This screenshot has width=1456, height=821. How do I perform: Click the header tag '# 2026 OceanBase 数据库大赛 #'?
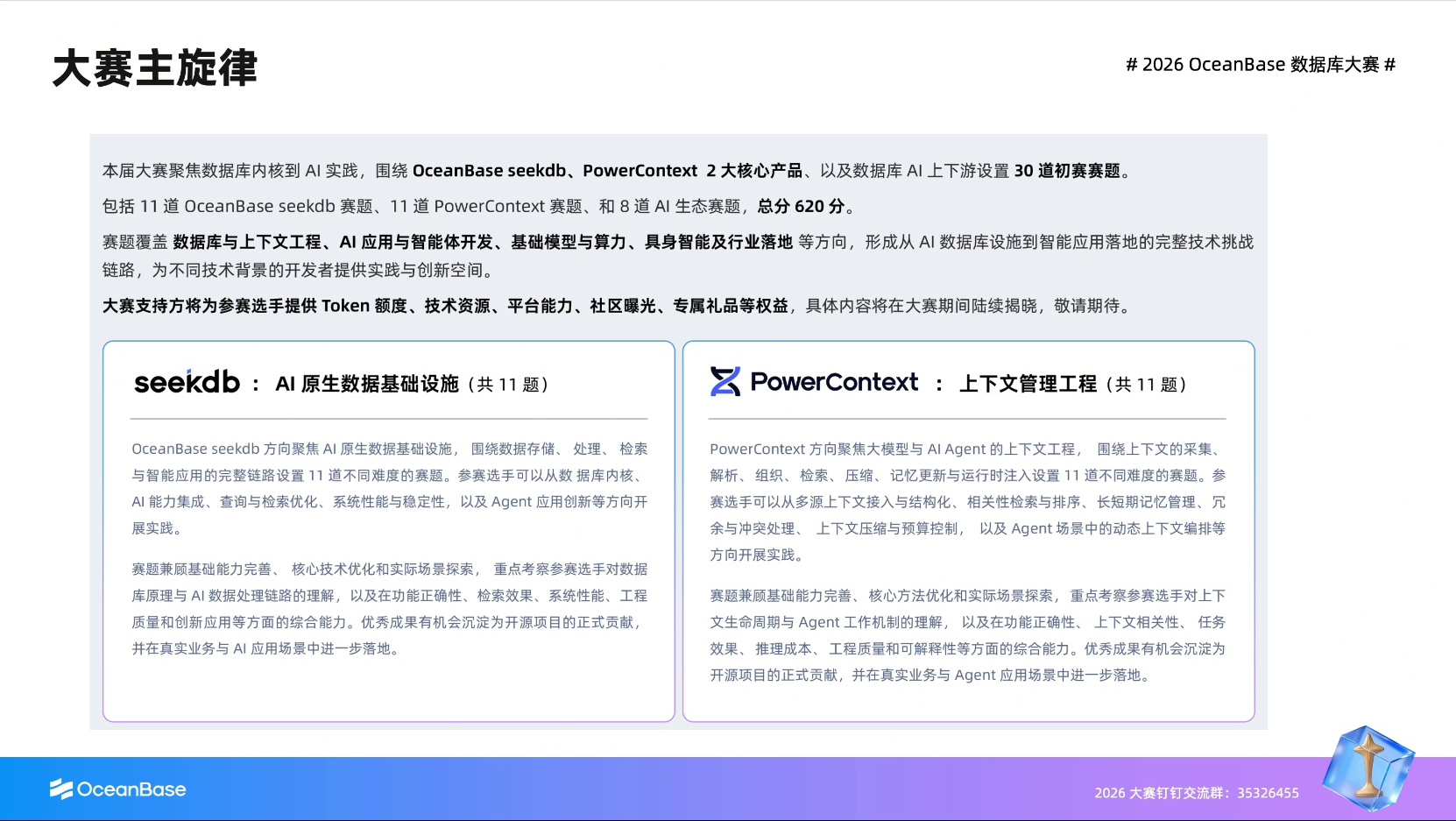(1261, 65)
